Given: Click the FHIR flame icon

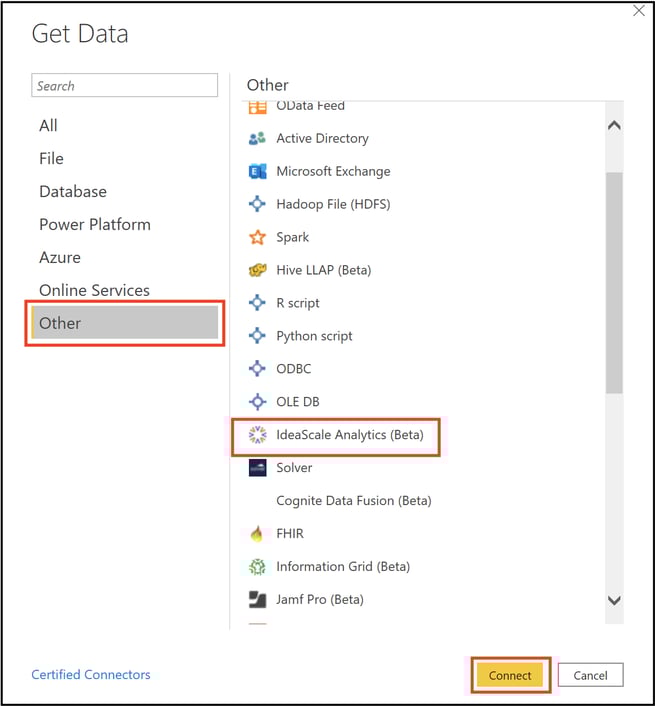Looking at the screenshot, I should point(257,534).
